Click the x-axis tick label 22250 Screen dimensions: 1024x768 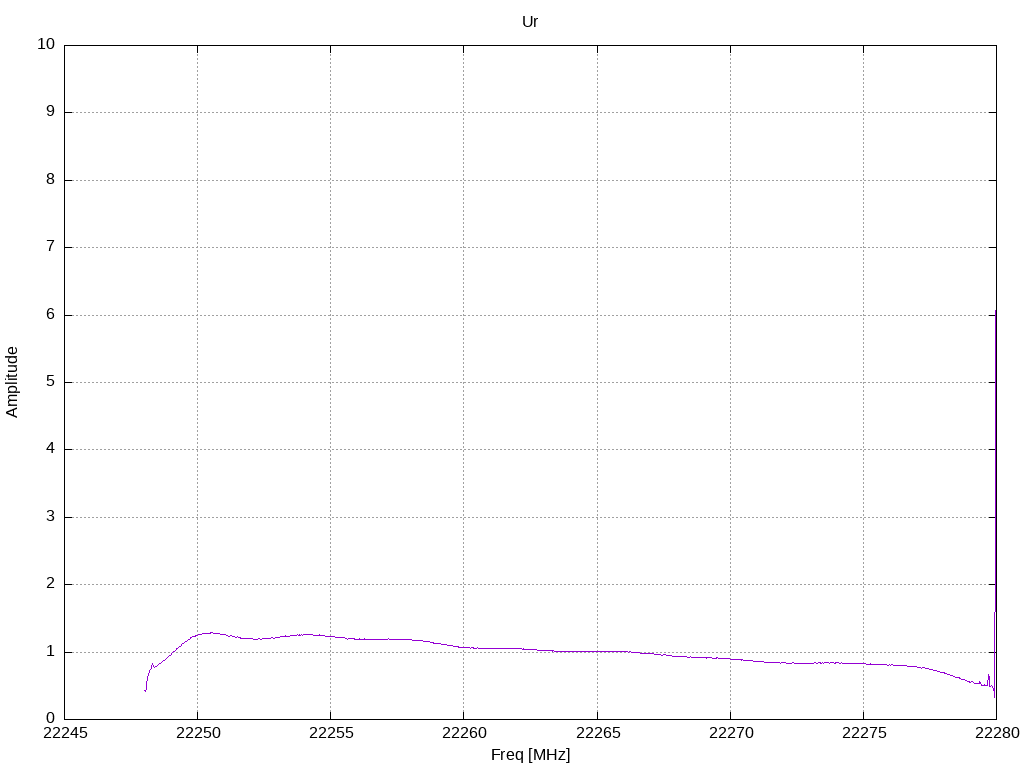pyautogui.click(x=197, y=733)
